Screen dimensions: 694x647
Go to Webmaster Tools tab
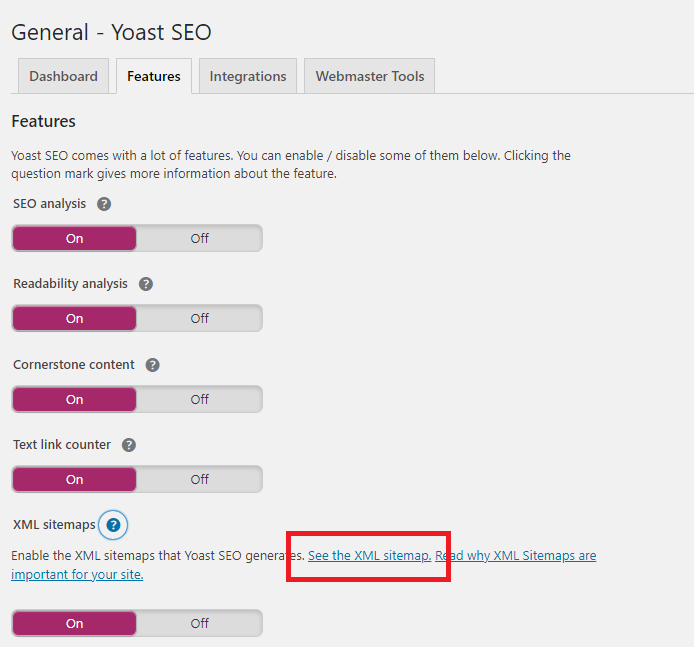tap(370, 76)
